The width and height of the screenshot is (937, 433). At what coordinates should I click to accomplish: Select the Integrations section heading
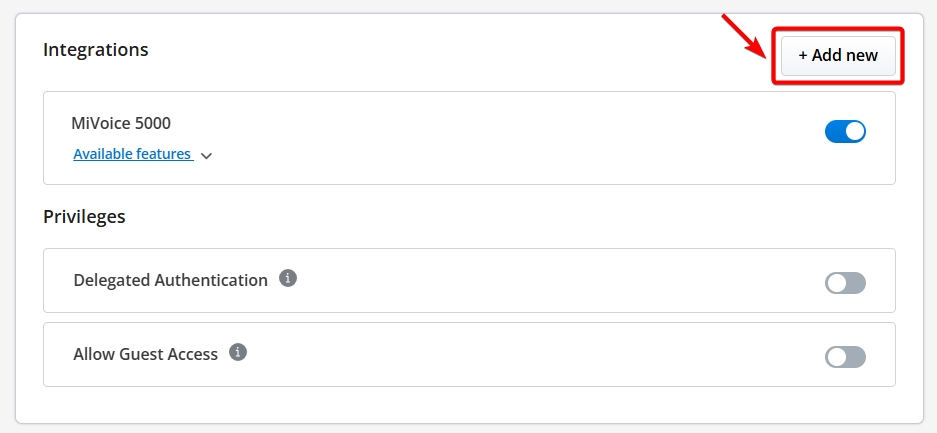(x=96, y=49)
